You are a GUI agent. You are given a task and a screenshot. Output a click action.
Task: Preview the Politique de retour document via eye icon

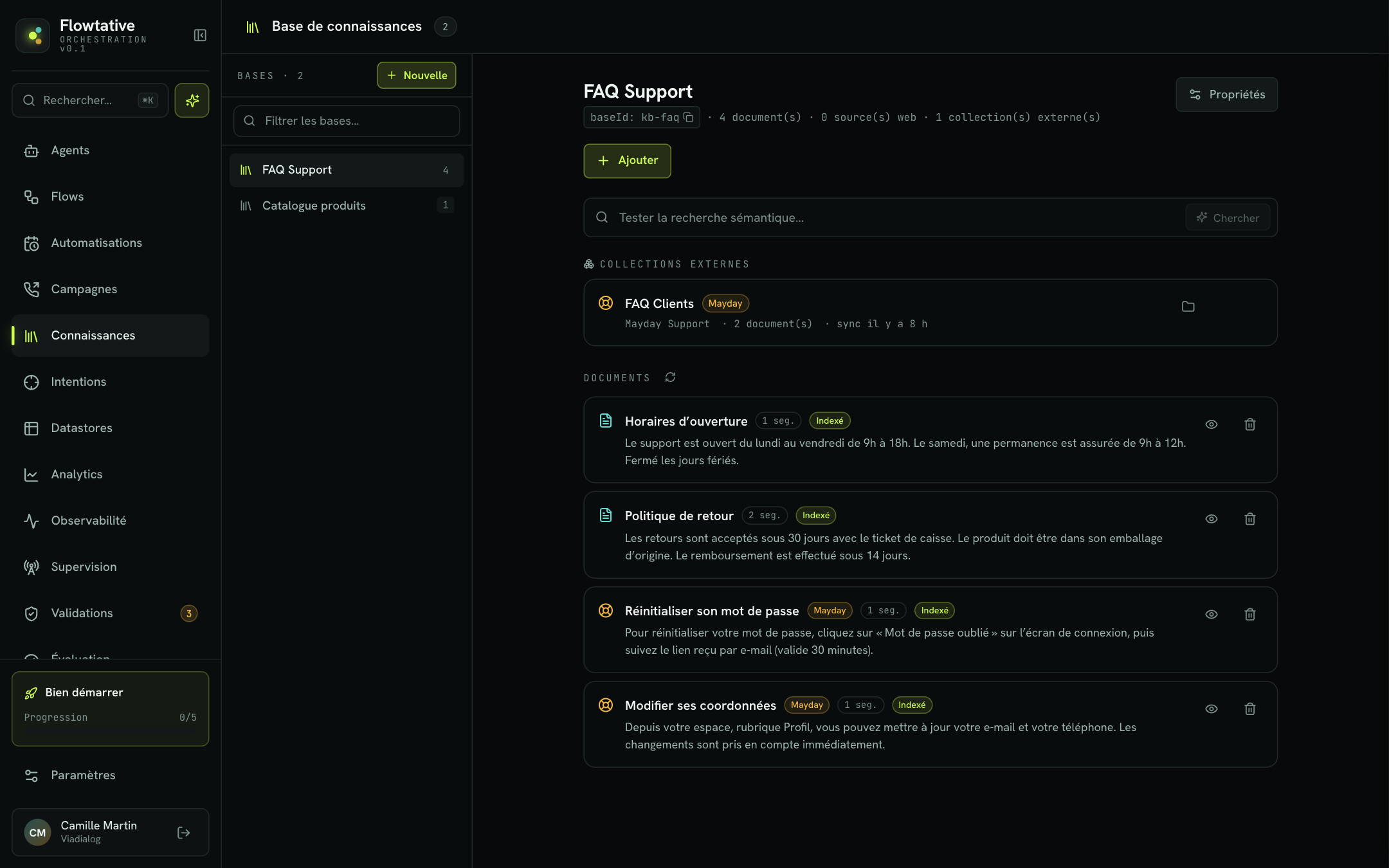pos(1211,519)
